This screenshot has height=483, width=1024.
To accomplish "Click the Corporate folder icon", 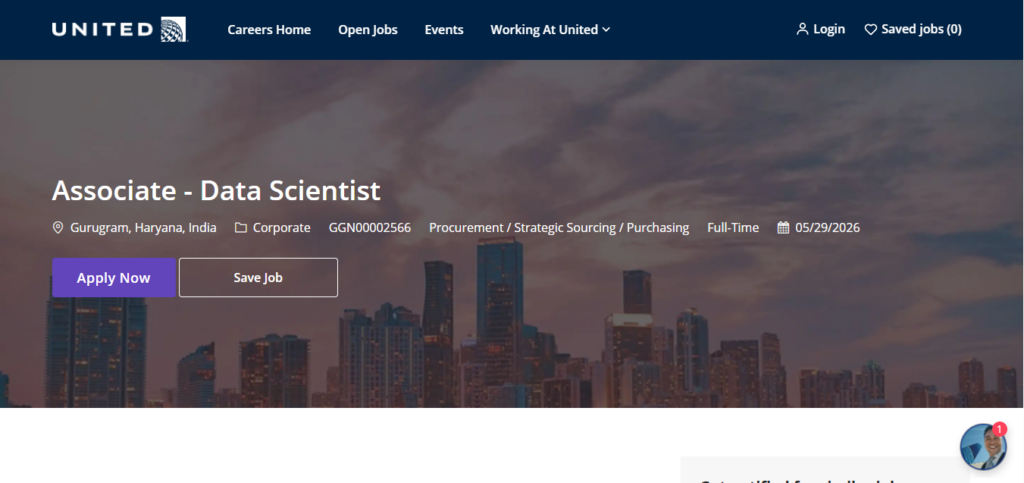I will (241, 228).
